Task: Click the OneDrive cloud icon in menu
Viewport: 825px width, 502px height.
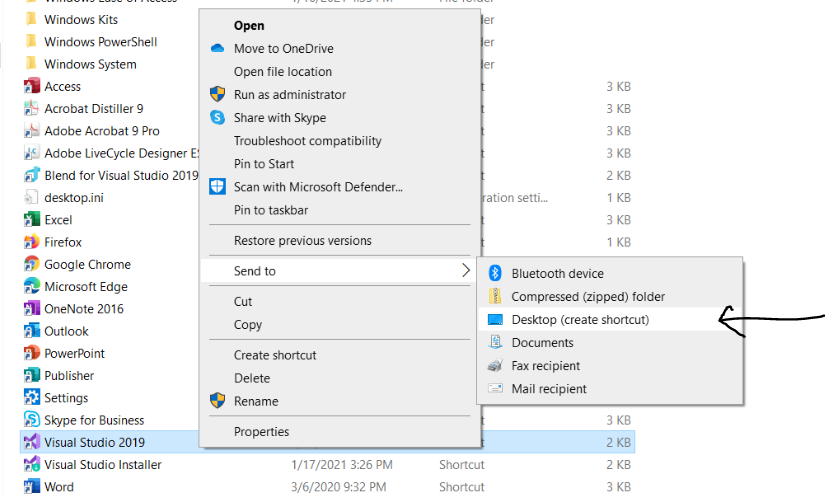Action: (x=217, y=48)
